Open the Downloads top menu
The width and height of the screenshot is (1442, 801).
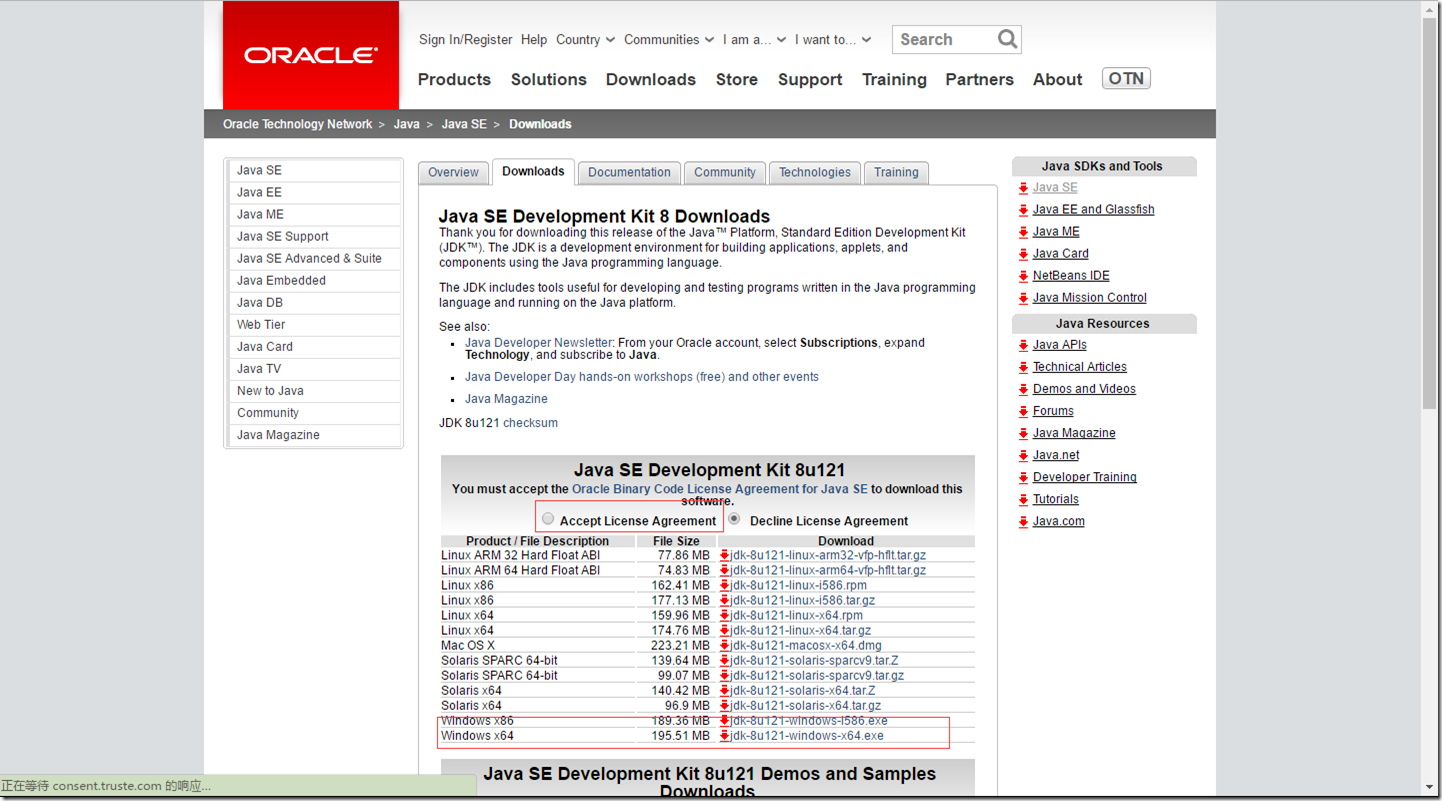[650, 79]
